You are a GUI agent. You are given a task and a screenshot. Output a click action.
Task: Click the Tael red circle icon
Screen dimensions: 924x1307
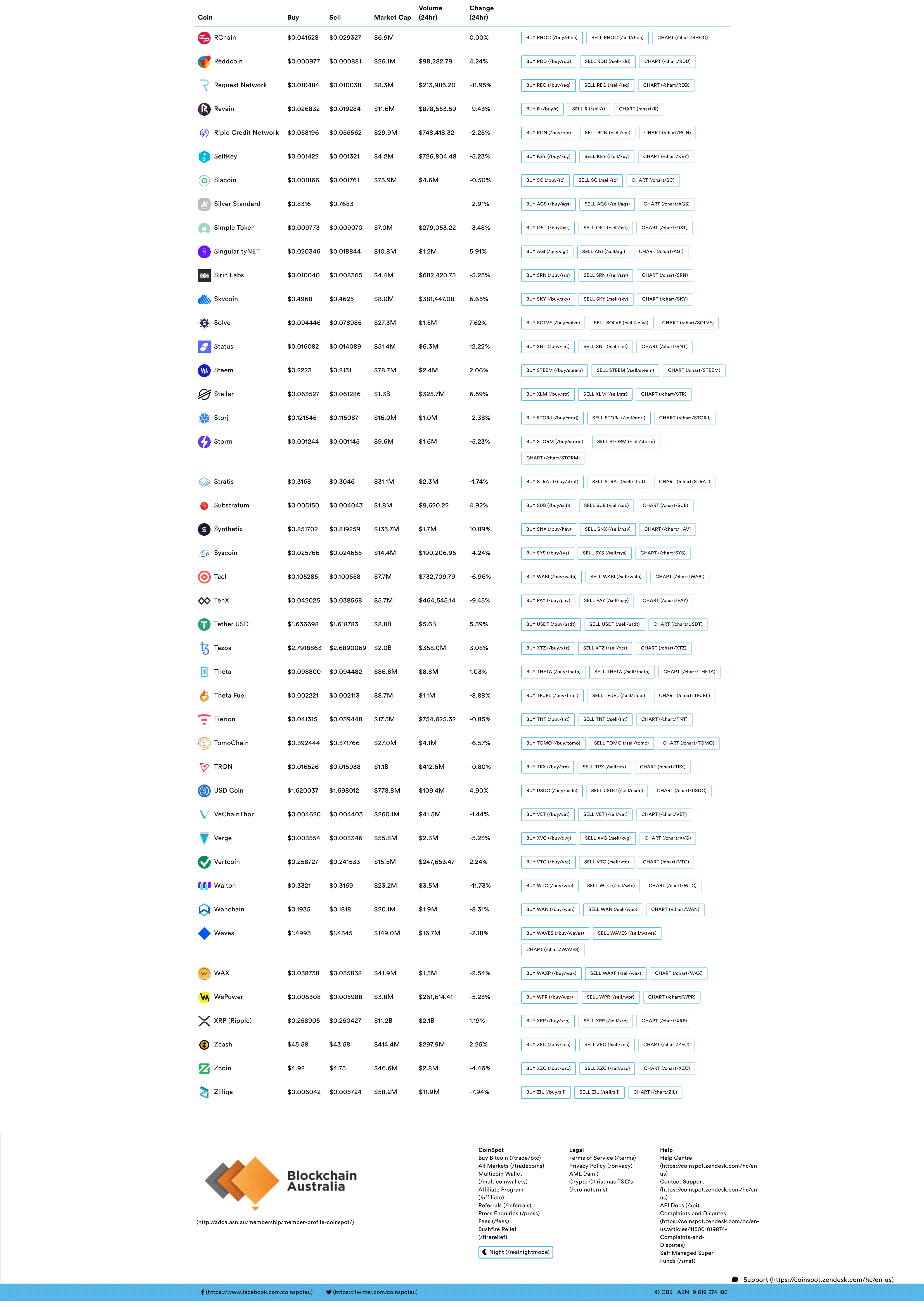point(204,577)
